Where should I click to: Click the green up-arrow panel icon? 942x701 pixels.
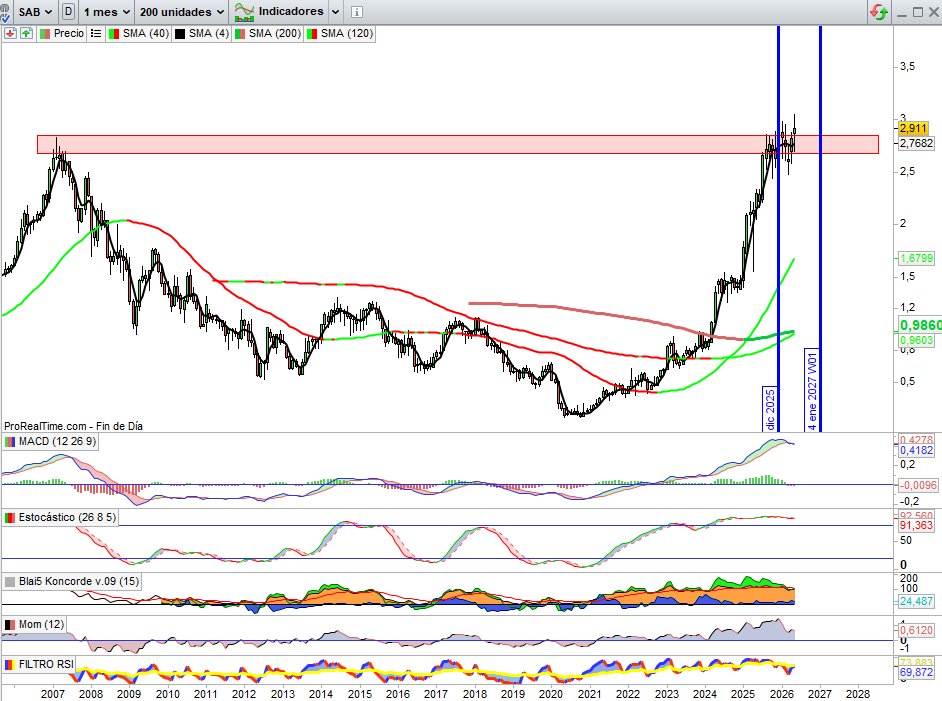click(x=26, y=34)
